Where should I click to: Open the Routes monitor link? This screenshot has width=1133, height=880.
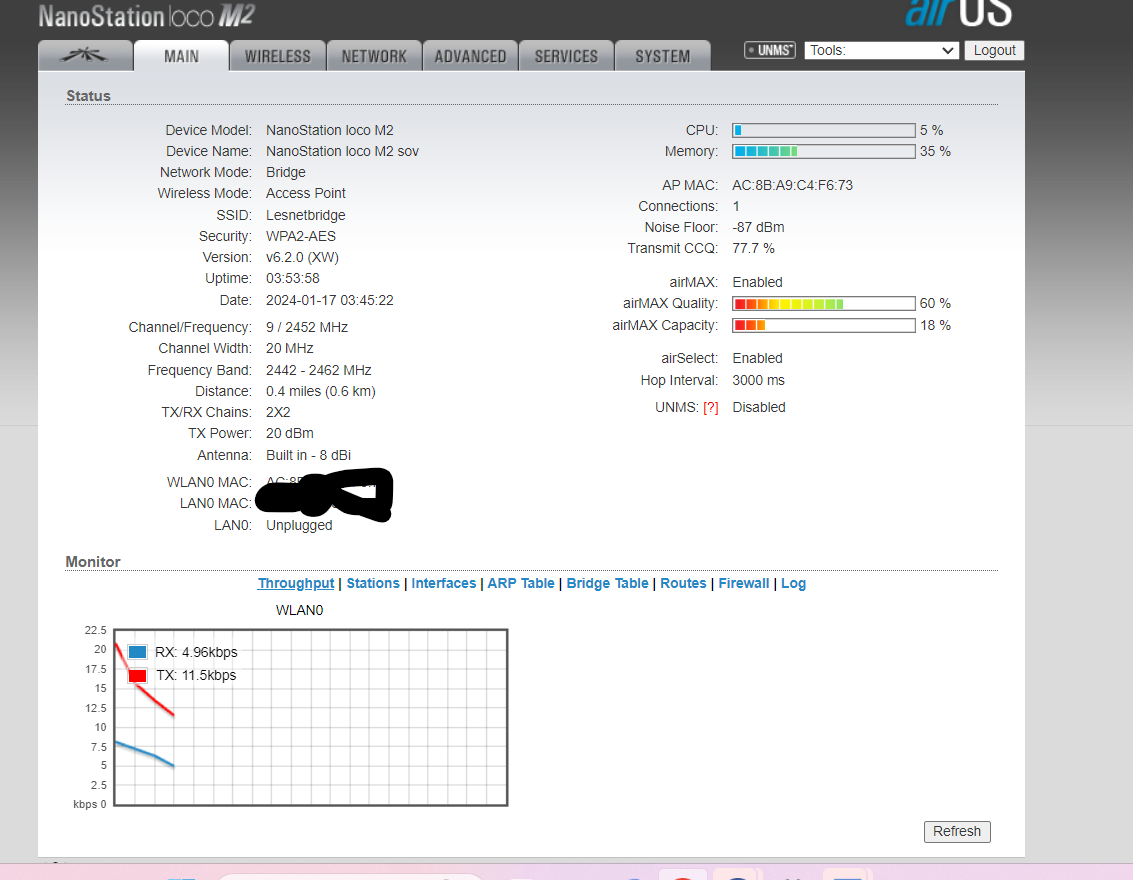click(x=683, y=583)
